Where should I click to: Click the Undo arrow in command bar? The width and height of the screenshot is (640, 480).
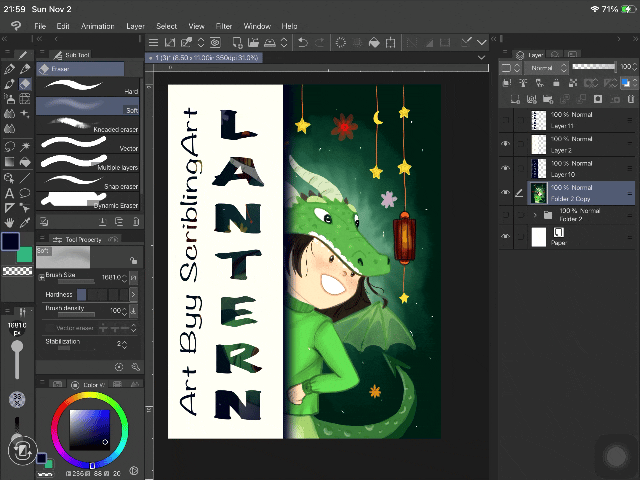click(303, 42)
